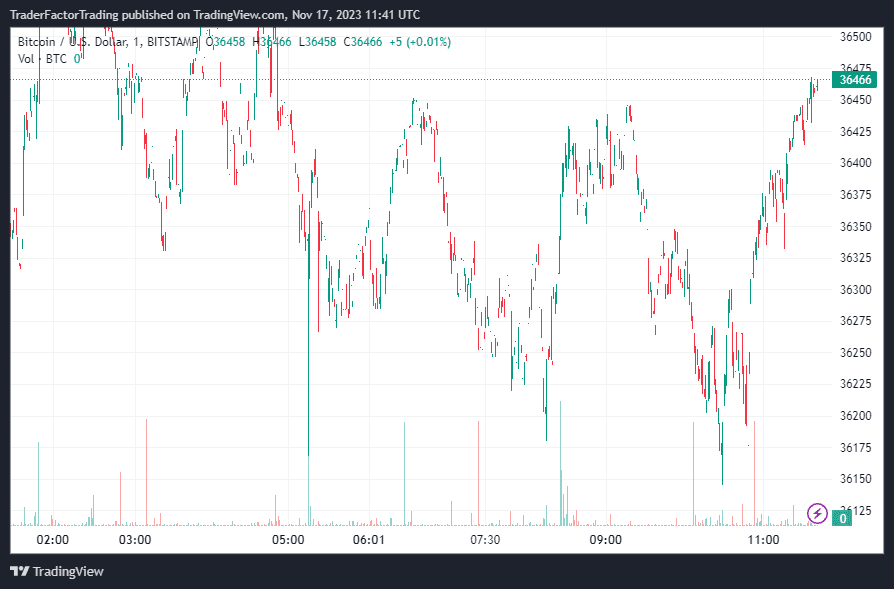Select the 07:30 time axis label

pyautogui.click(x=485, y=540)
